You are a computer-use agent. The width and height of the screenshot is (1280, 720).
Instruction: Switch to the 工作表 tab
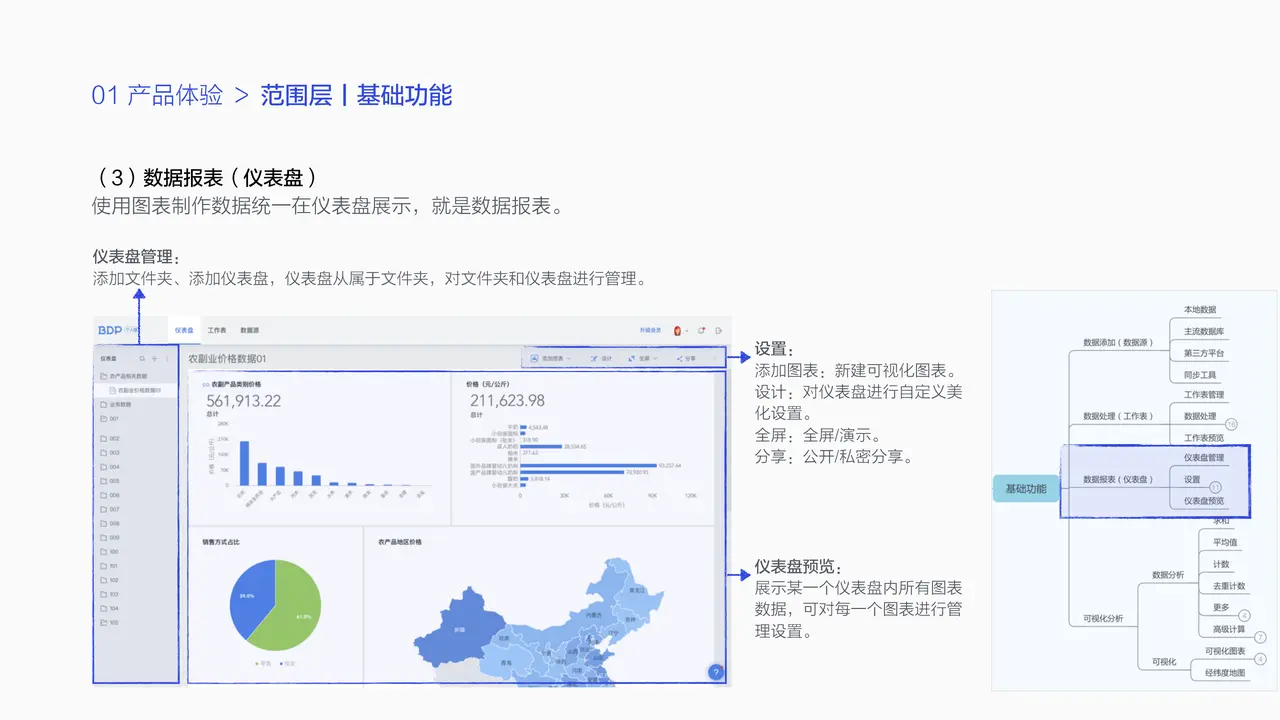click(x=217, y=330)
